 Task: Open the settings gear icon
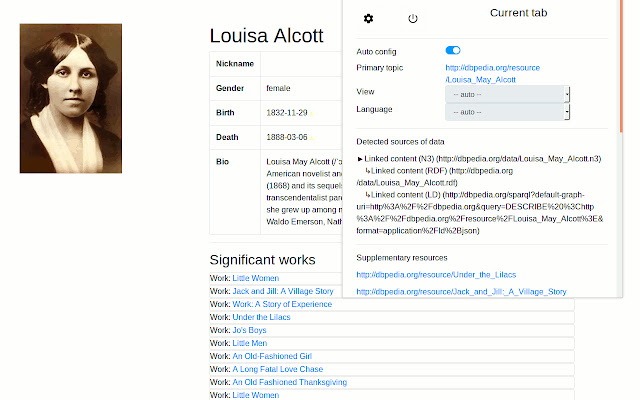point(368,19)
